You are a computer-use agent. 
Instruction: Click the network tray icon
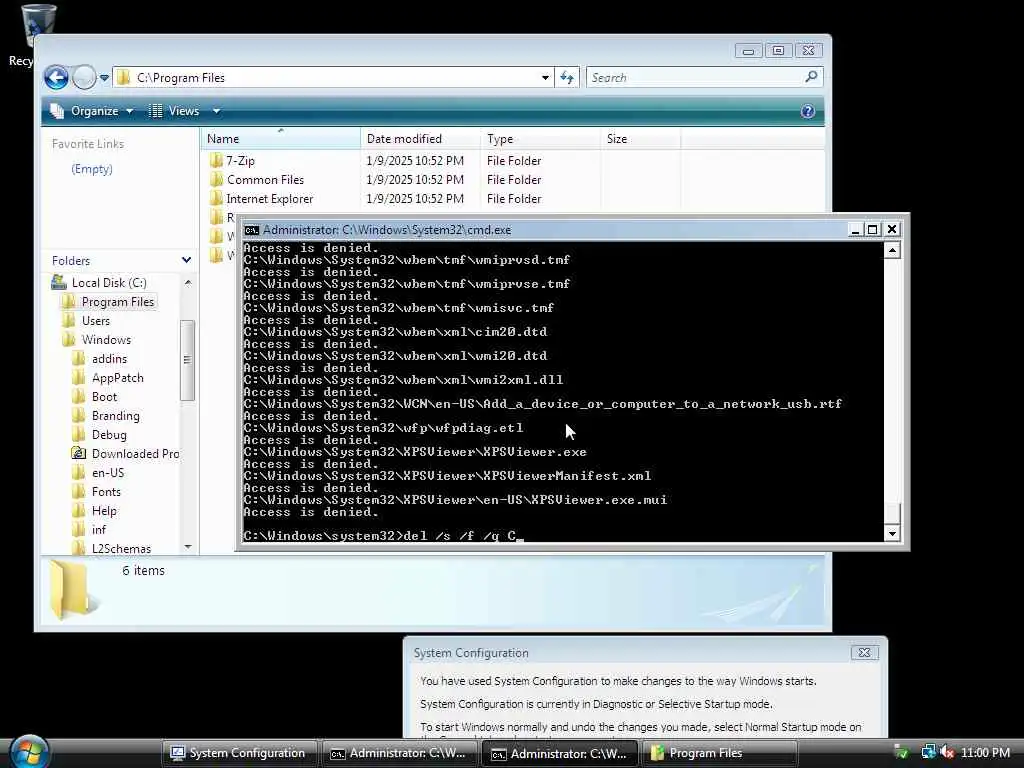coord(928,752)
